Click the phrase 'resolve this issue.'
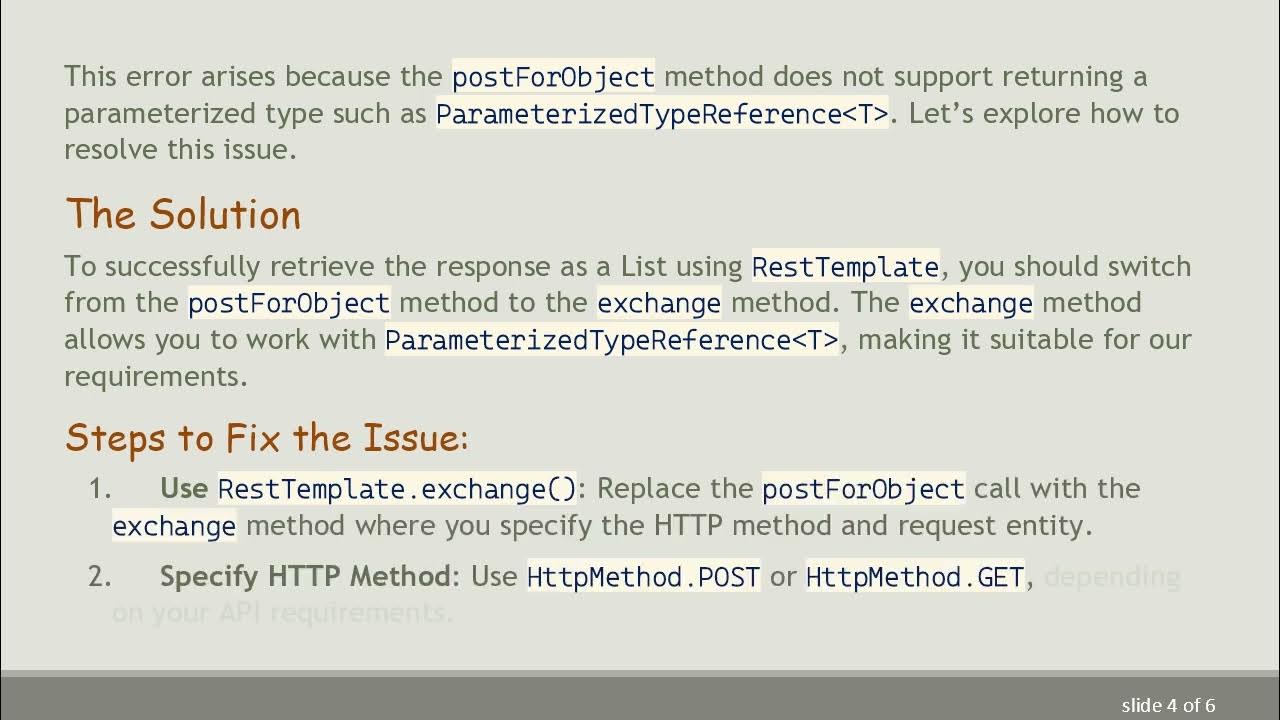This screenshot has height=720, width=1280. coord(180,150)
